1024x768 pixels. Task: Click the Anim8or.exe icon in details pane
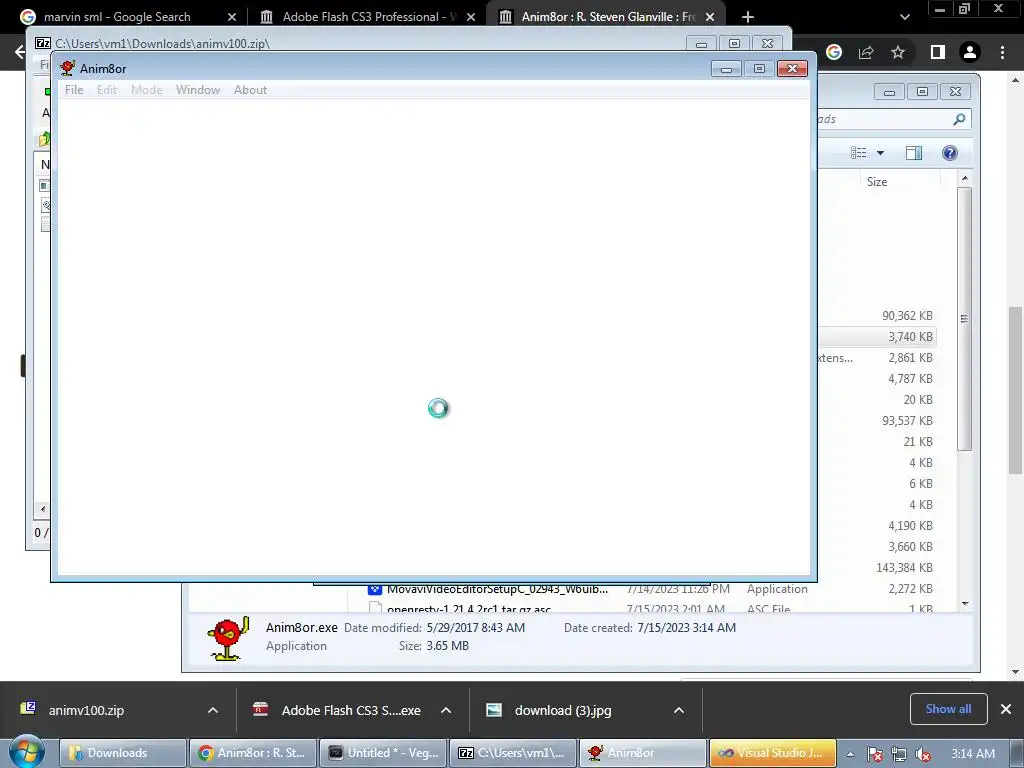(x=228, y=639)
